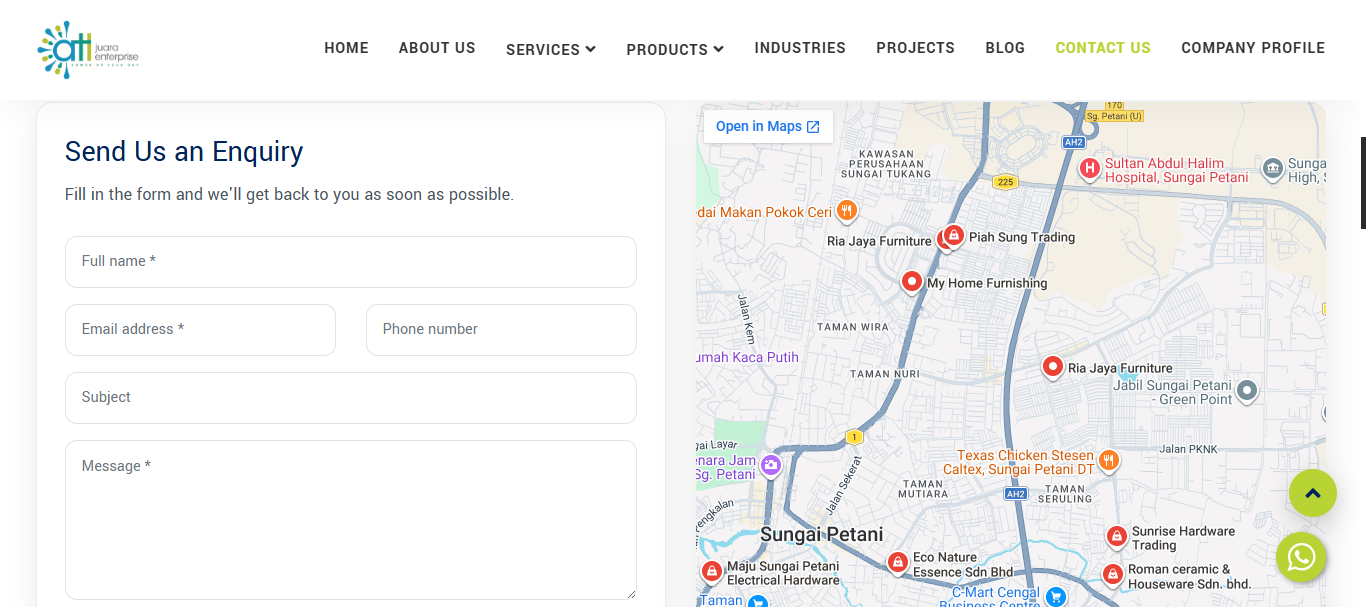Image resolution: width=1366 pixels, height=607 pixels.
Task: Click the Rumah Kaca Putih label
Action: [x=747, y=358]
